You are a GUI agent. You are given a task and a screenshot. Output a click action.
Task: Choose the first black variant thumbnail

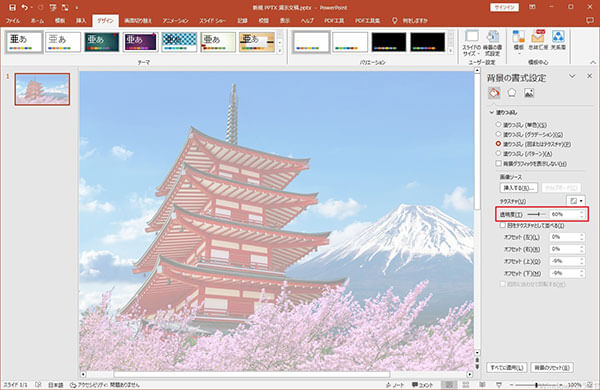tap(389, 42)
